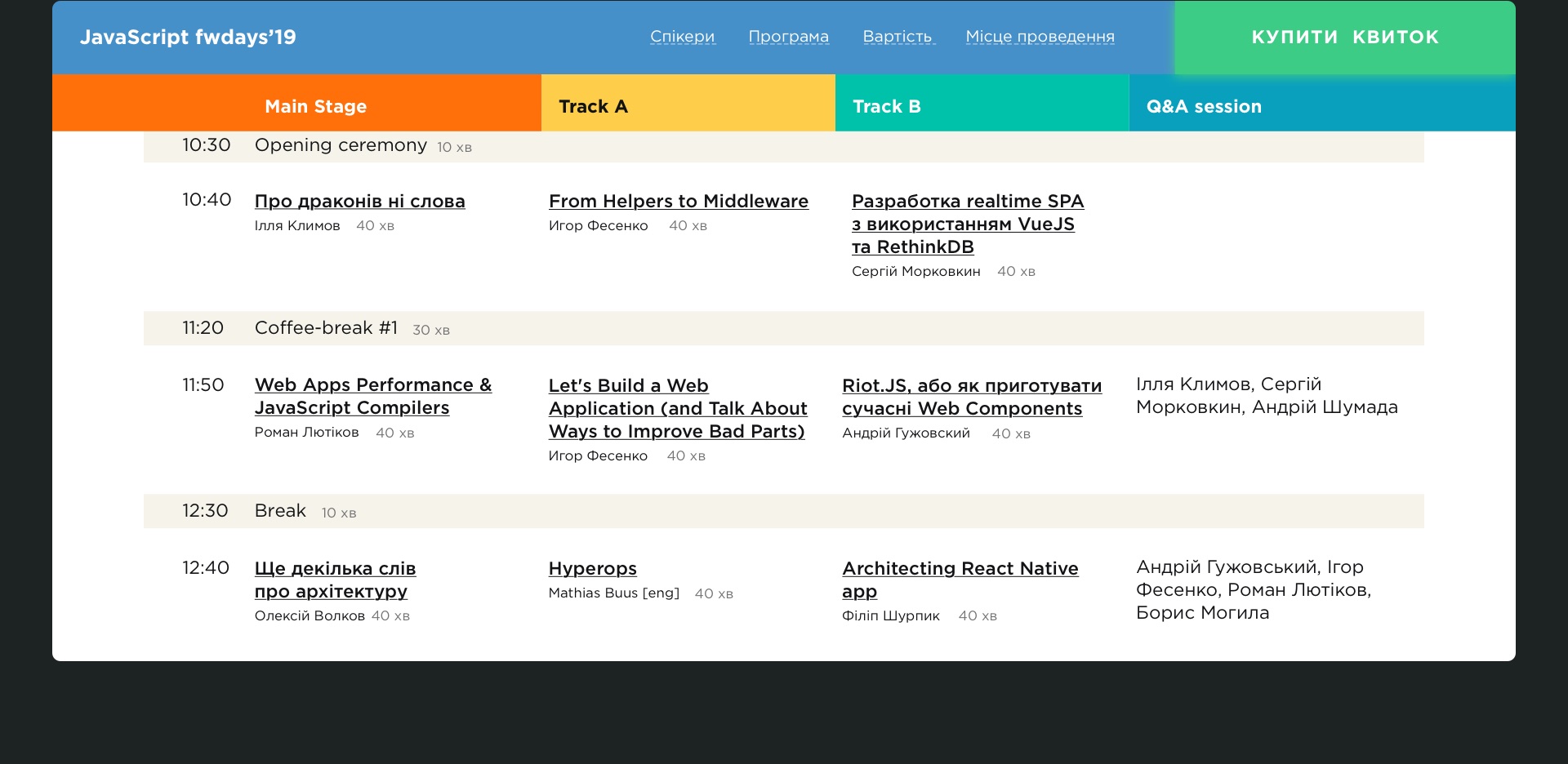This screenshot has height=764, width=1568.
Task: Open the Hyperops talk
Action: (593, 568)
